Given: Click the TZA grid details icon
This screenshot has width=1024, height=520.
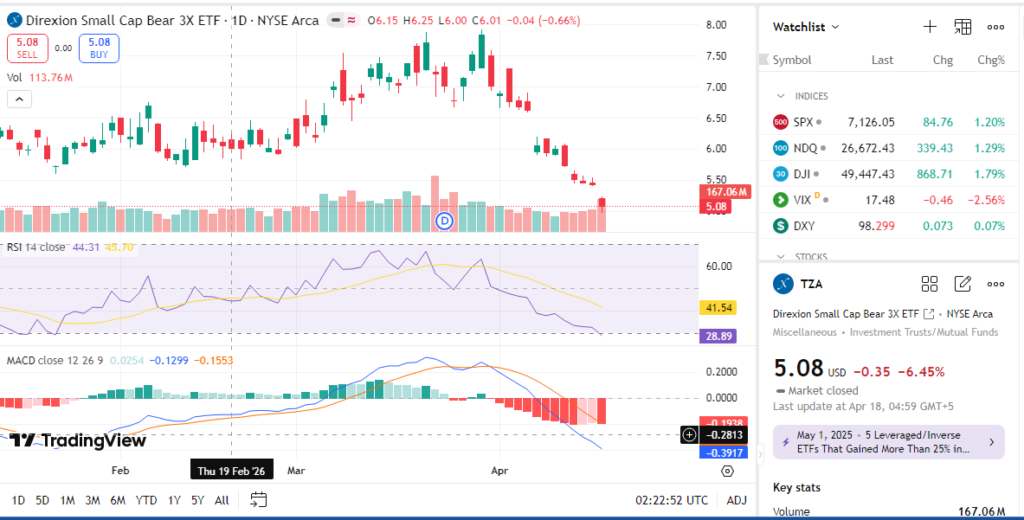Looking at the screenshot, I should pyautogui.click(x=929, y=284).
